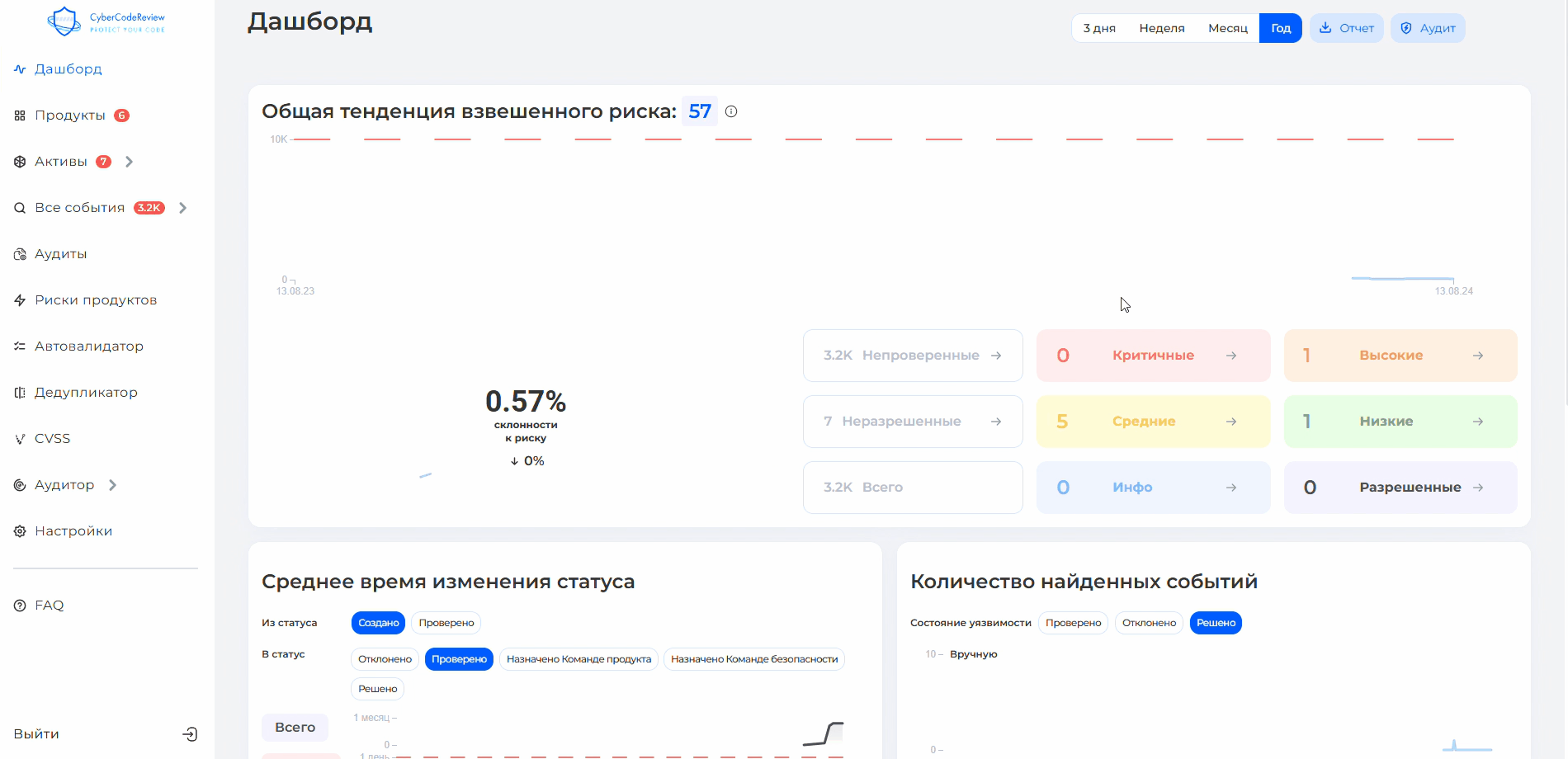Expand the Аудитор sidebar chevron
Screen dimensions: 1568x759
[x=112, y=485]
